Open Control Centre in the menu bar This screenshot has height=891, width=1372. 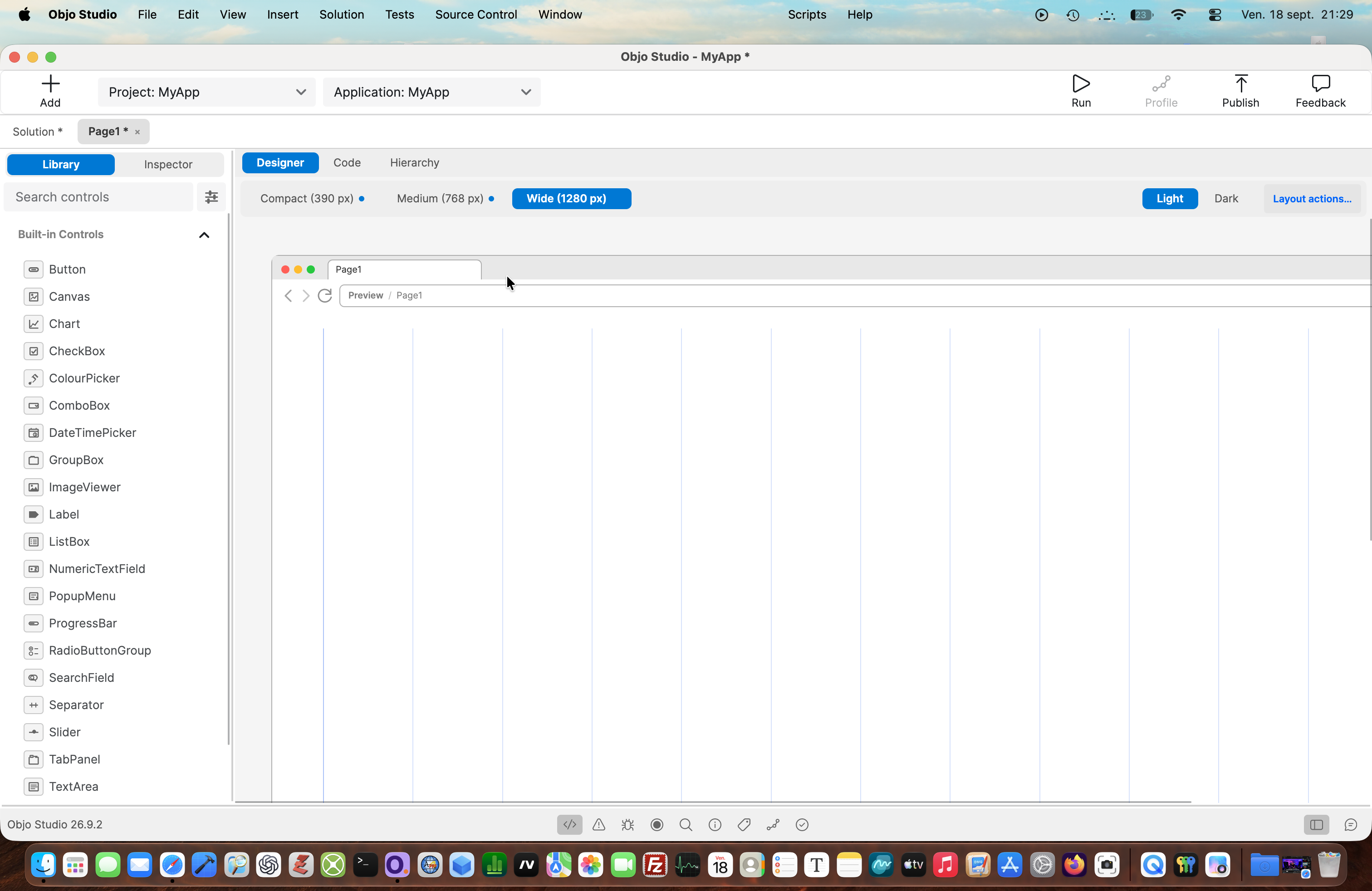[x=1215, y=15]
